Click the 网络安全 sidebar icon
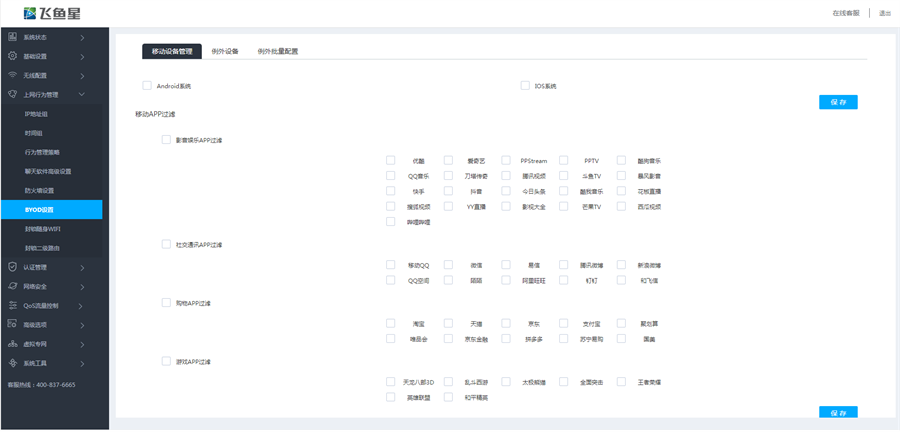 (12, 286)
